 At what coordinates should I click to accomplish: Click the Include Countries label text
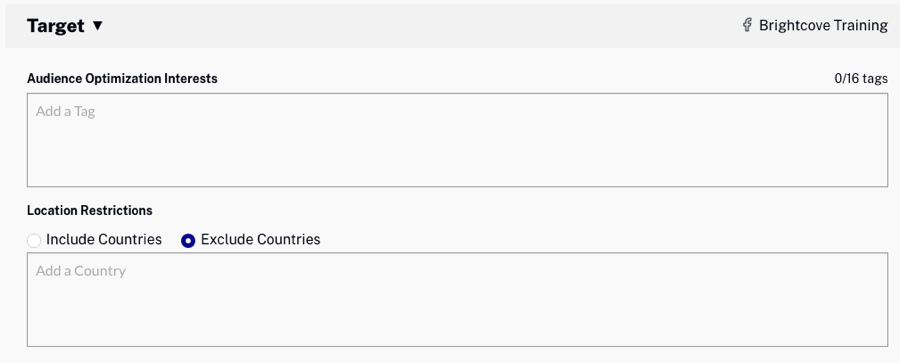104,240
